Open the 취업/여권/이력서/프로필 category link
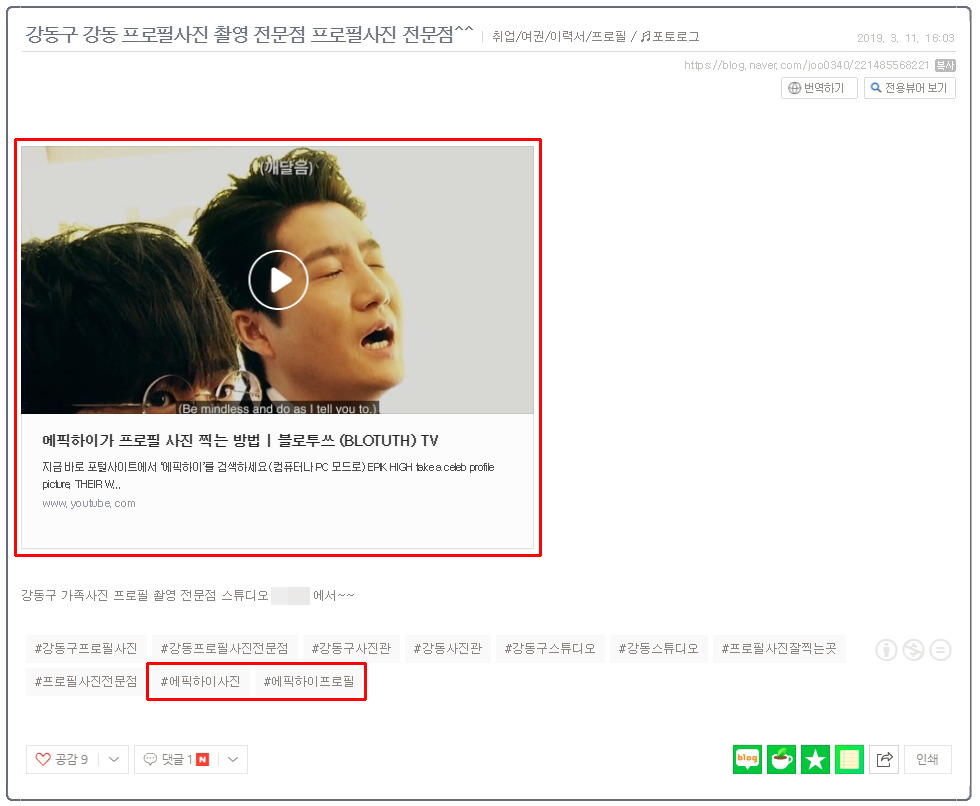980x806 pixels. [x=559, y=36]
